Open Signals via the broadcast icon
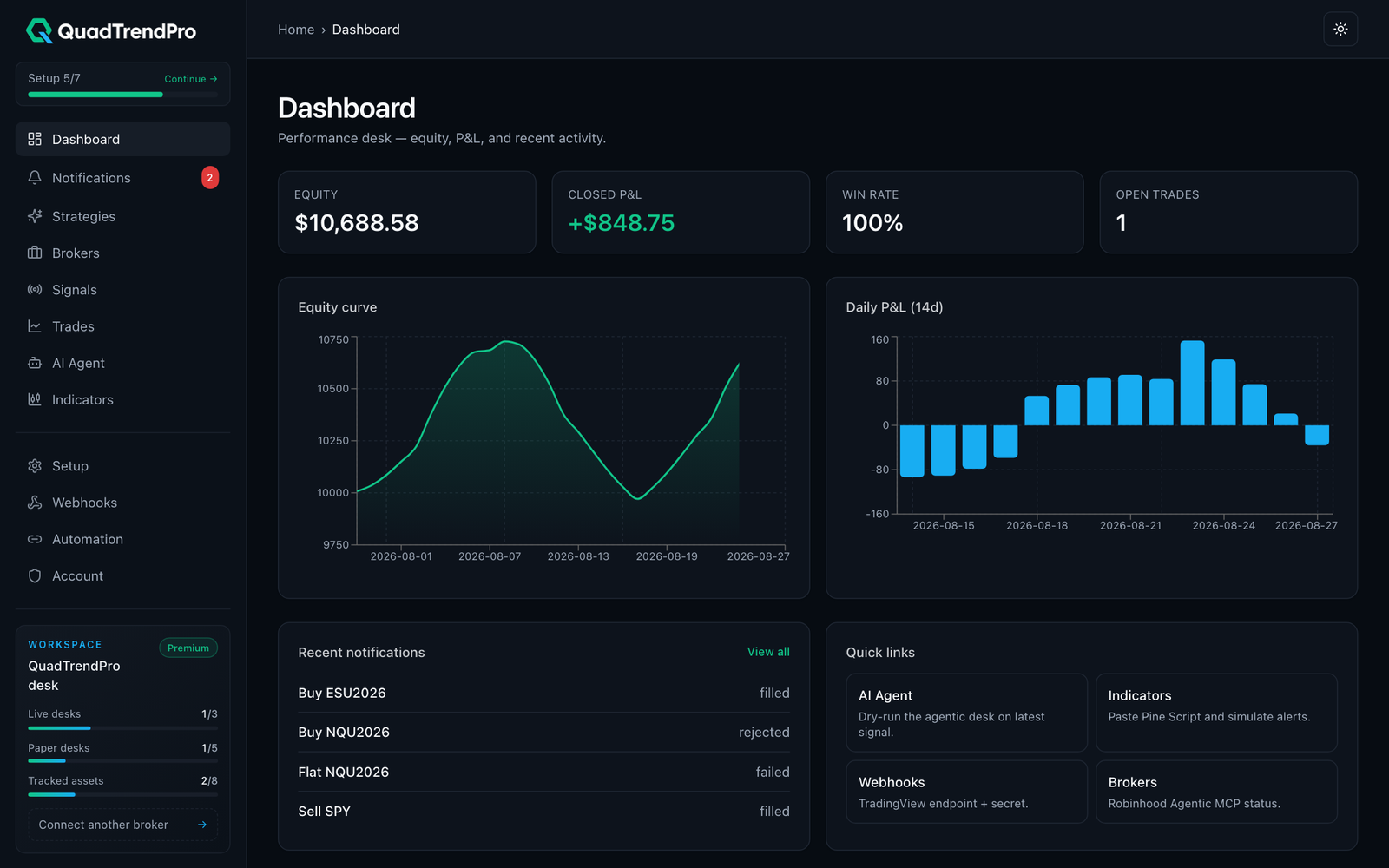 [x=35, y=289]
